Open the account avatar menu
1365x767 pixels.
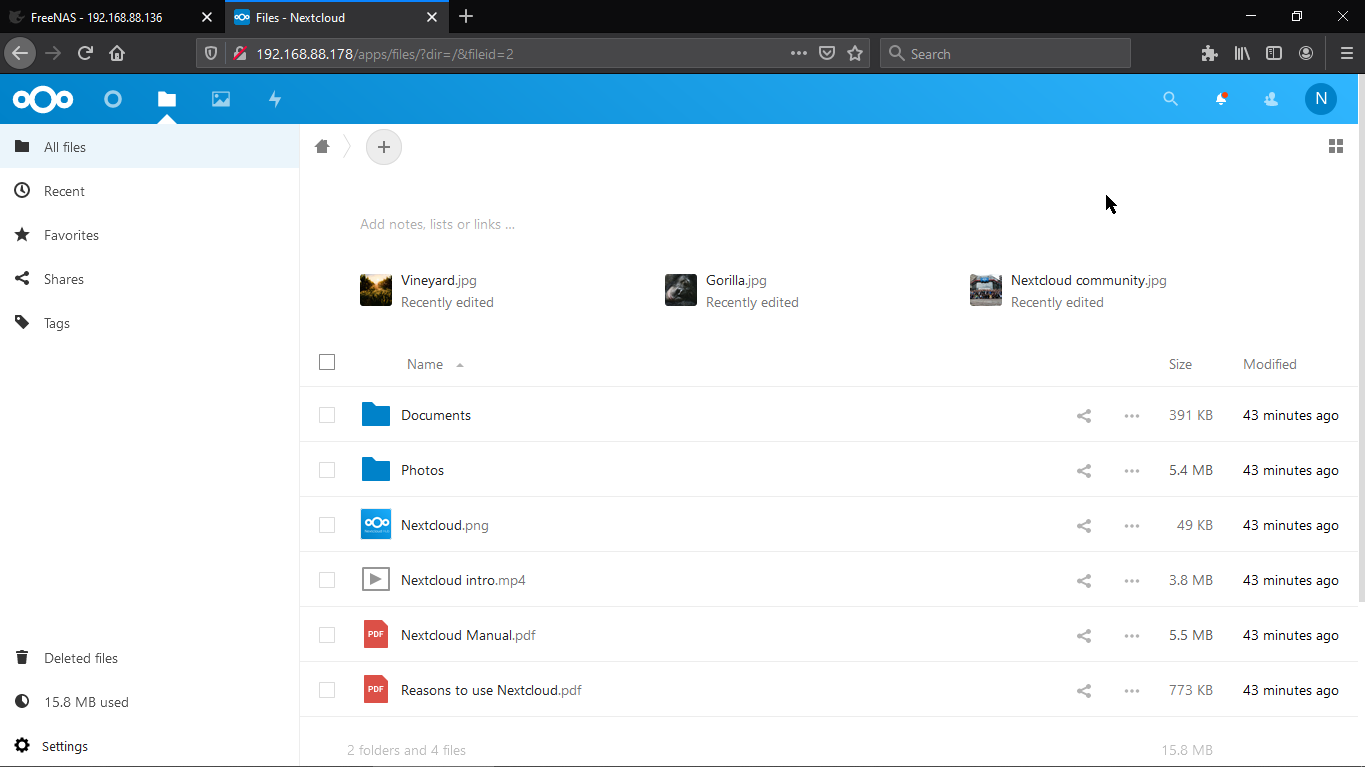[x=1321, y=99]
